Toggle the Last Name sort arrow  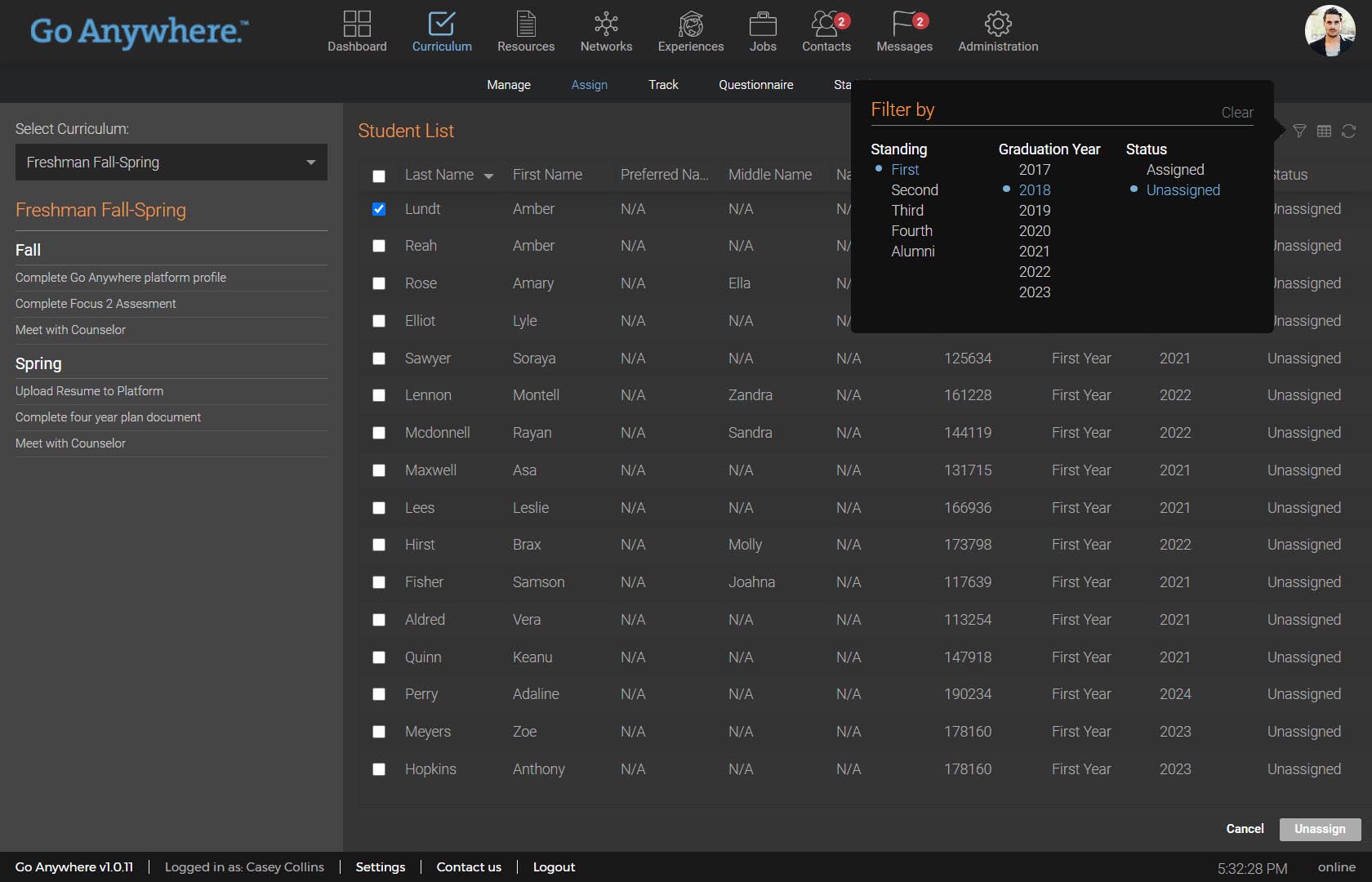point(488,176)
